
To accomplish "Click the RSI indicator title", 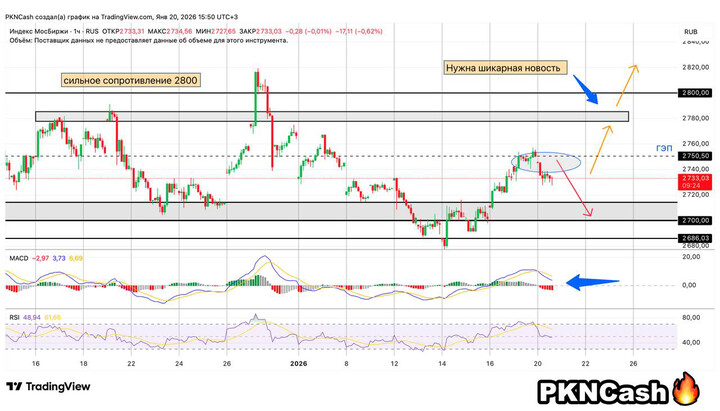I will pos(13,317).
